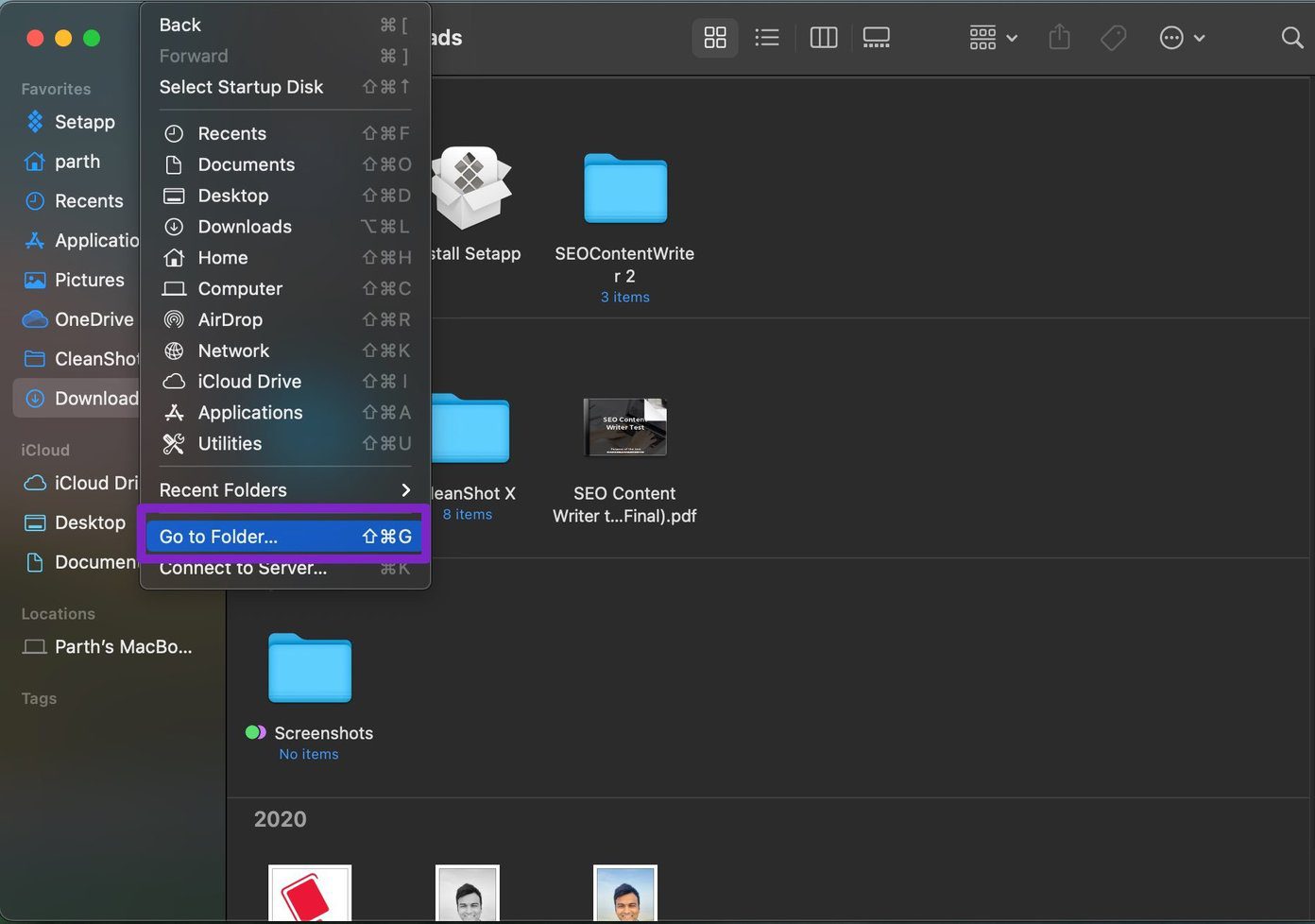
Task: Switch to list view
Action: click(x=767, y=38)
